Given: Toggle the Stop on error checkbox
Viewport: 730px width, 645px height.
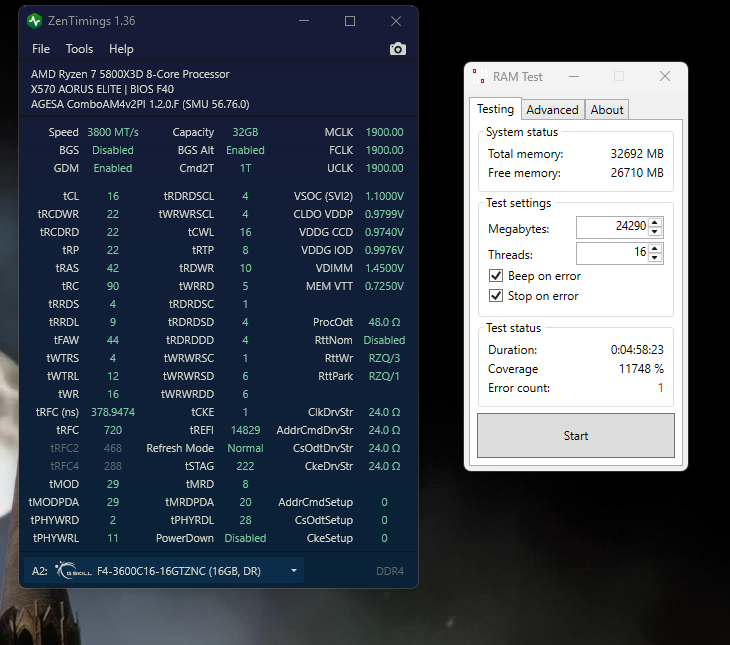Looking at the screenshot, I should point(496,296).
